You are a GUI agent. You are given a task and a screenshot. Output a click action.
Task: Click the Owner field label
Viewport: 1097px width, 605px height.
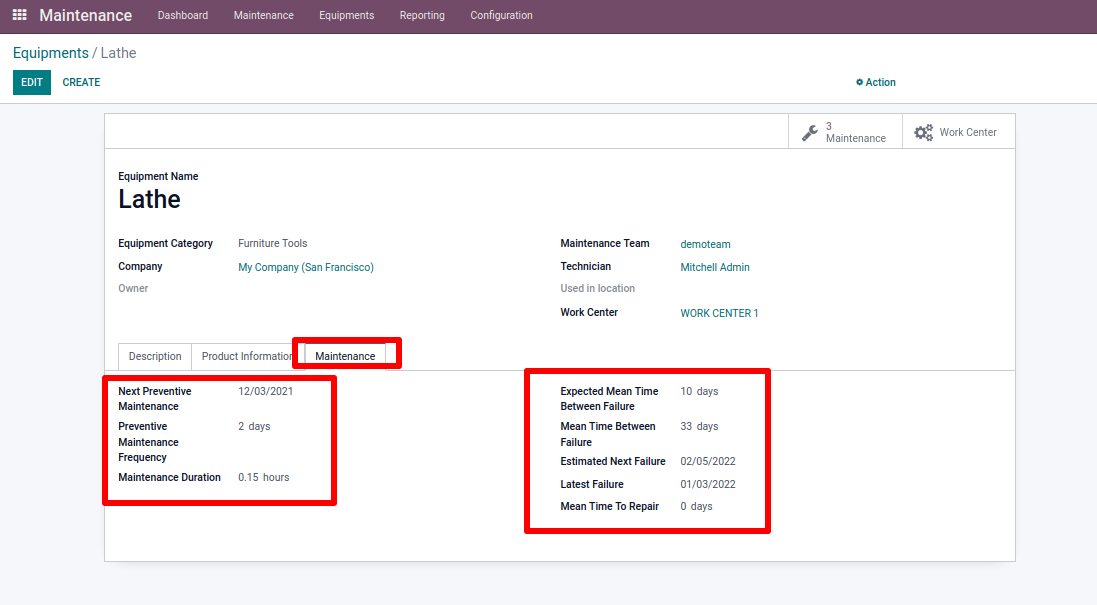tap(133, 288)
